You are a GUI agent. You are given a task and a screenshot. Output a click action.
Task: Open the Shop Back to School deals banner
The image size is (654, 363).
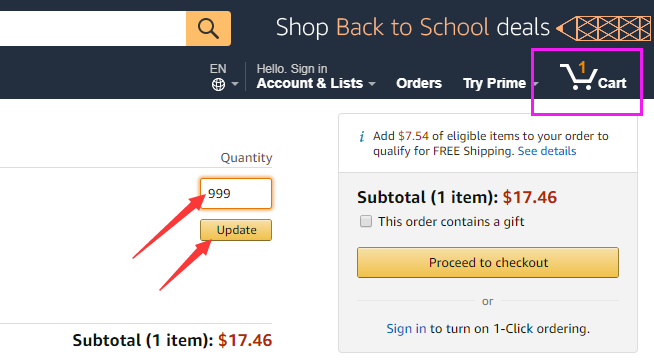413,28
